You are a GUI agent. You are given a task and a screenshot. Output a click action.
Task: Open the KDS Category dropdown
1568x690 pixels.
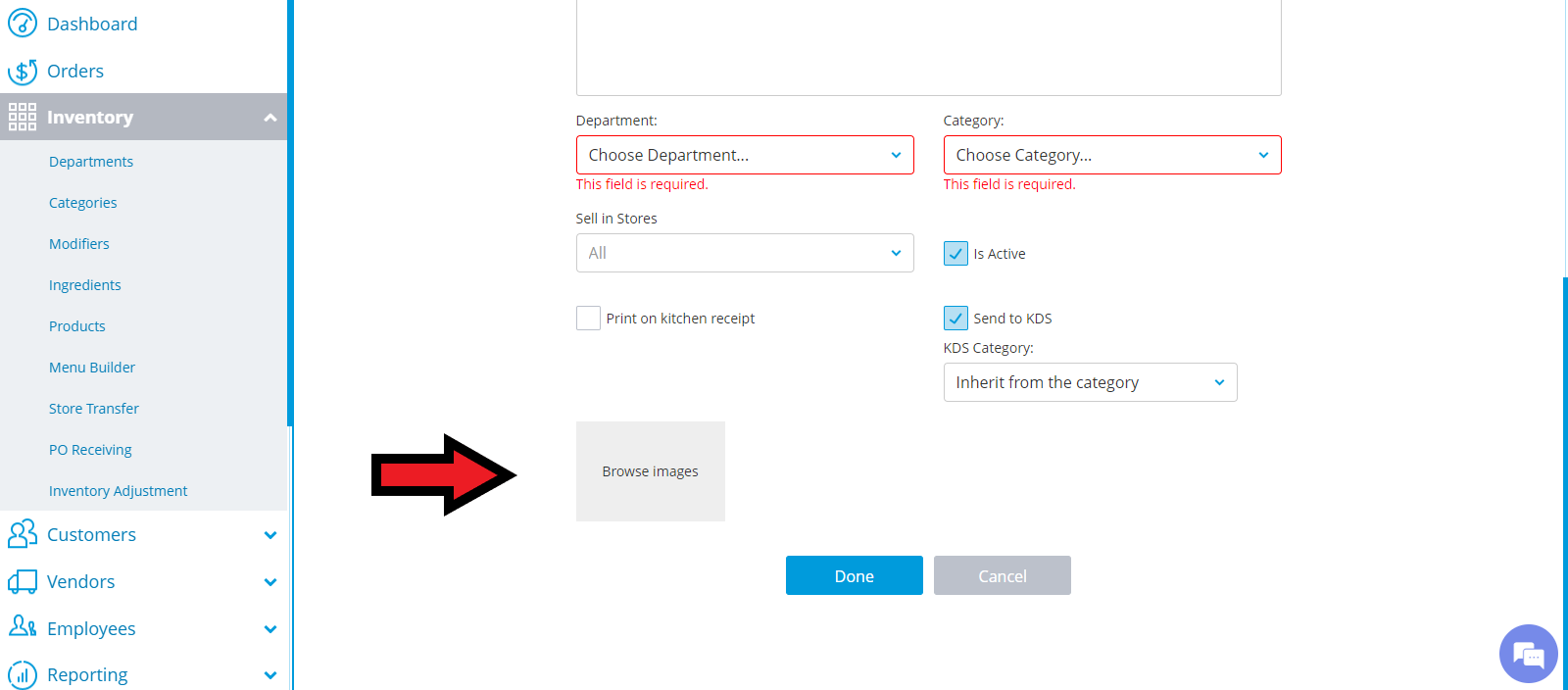pyautogui.click(x=1090, y=382)
